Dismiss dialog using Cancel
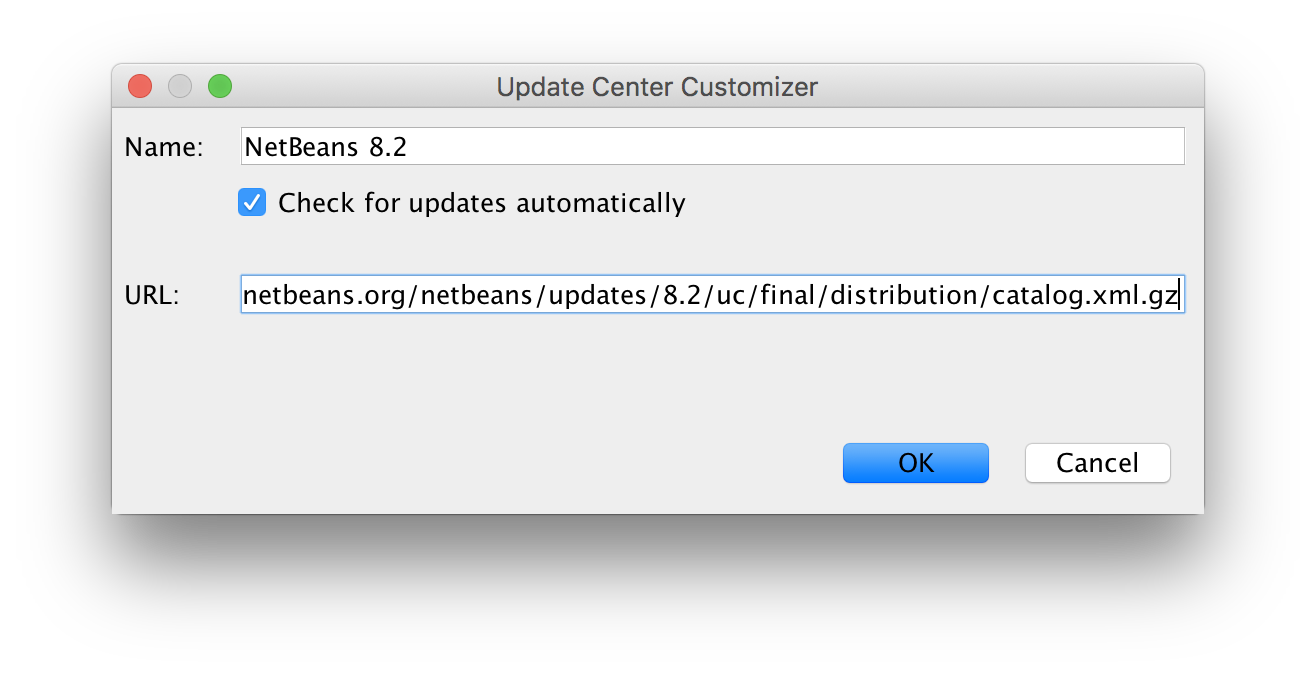 [x=1097, y=463]
